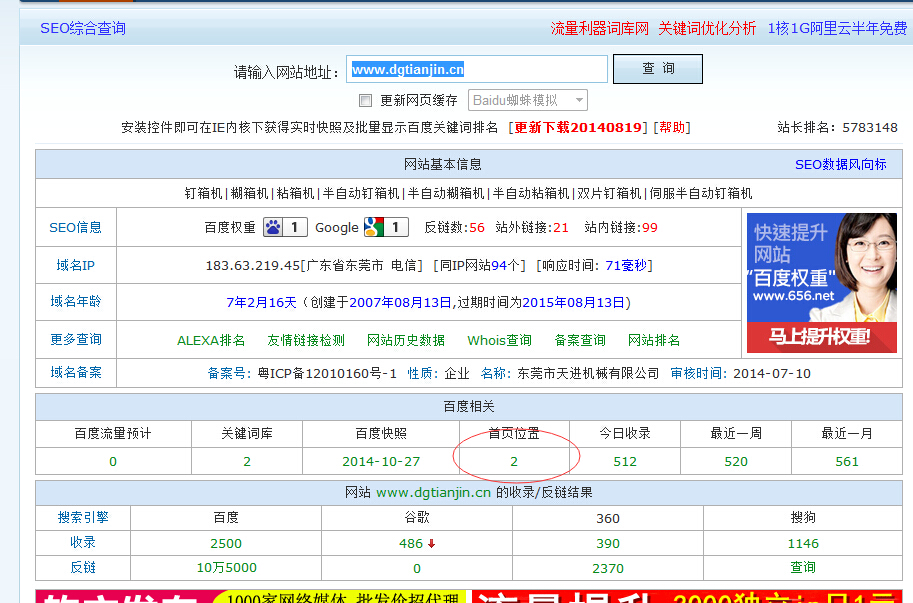
Task: Click the 最近一月 value 561
Action: point(847,462)
